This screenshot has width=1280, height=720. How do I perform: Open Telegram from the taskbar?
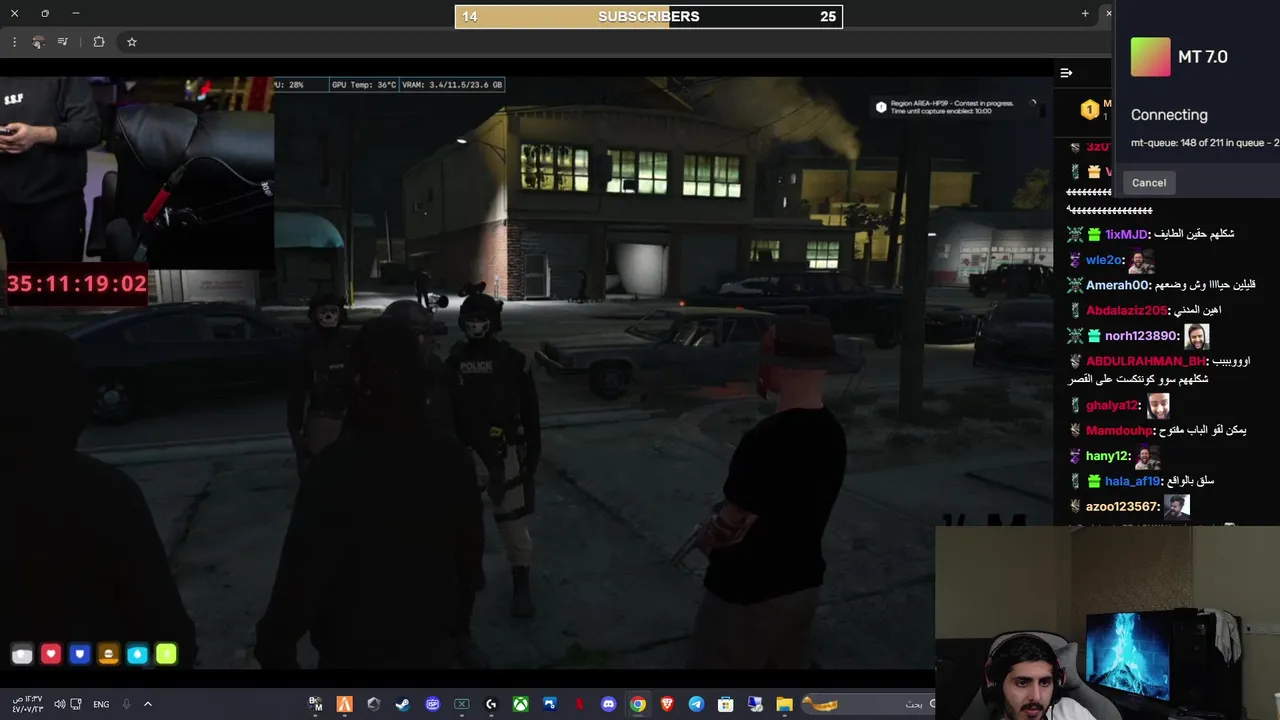(696, 704)
